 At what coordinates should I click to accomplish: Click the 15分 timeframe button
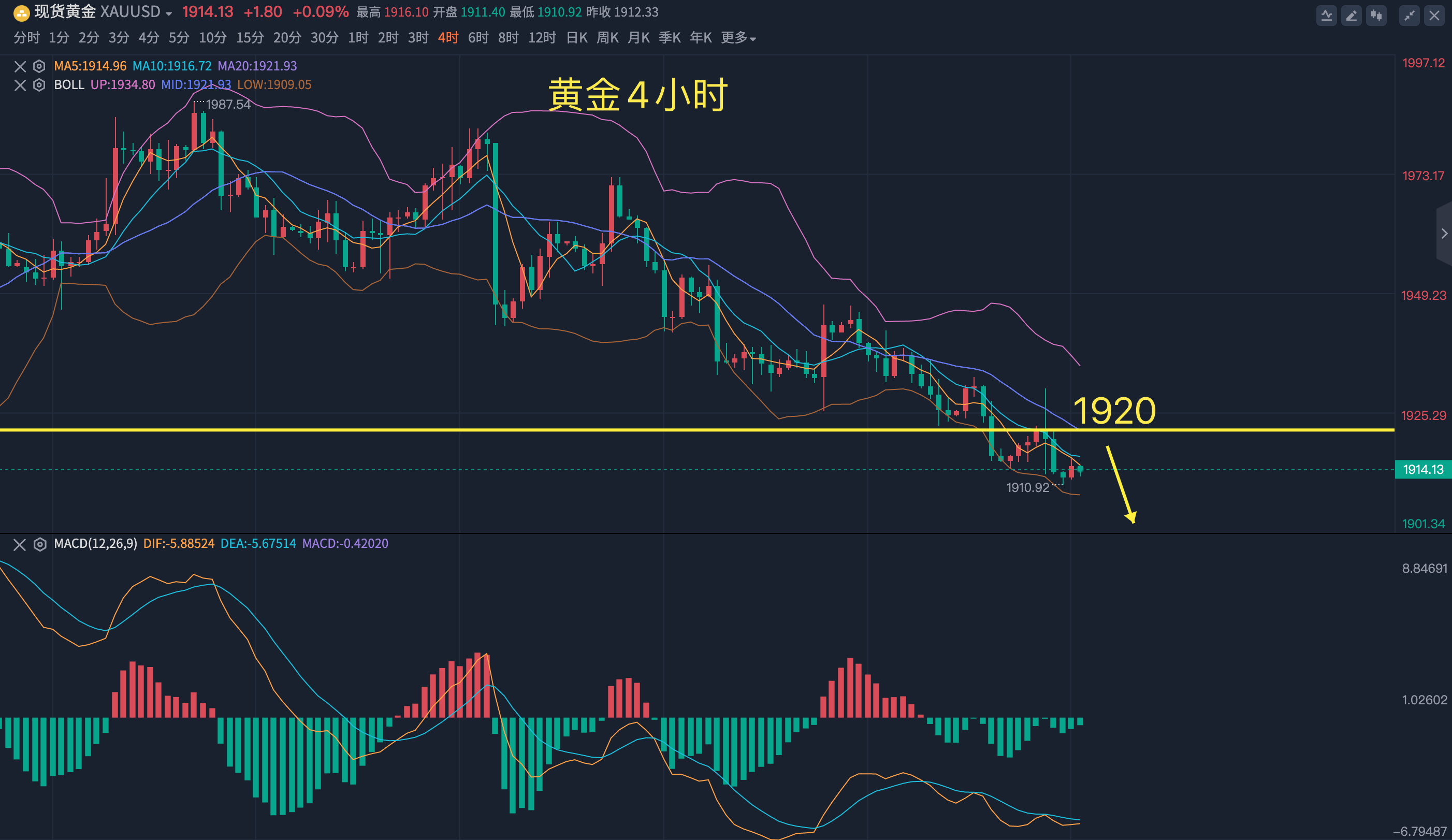pyautogui.click(x=250, y=38)
